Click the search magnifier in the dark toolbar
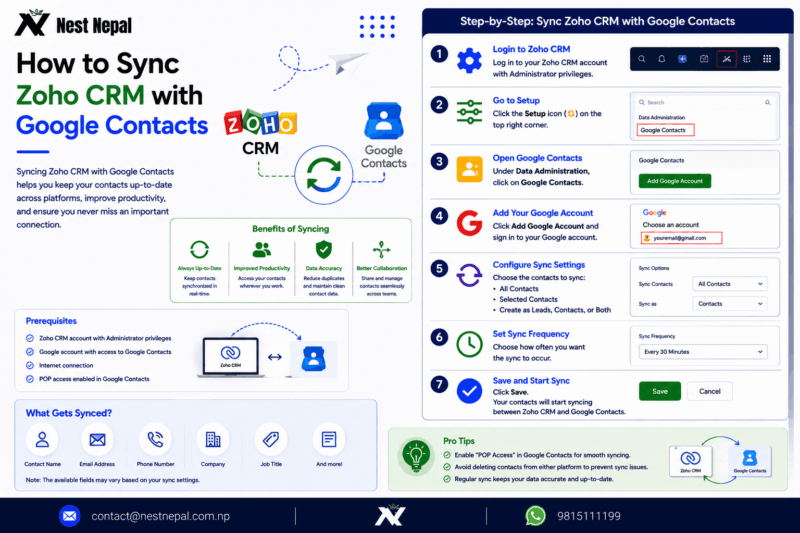Screen dimensions: 800x533 point(642,59)
